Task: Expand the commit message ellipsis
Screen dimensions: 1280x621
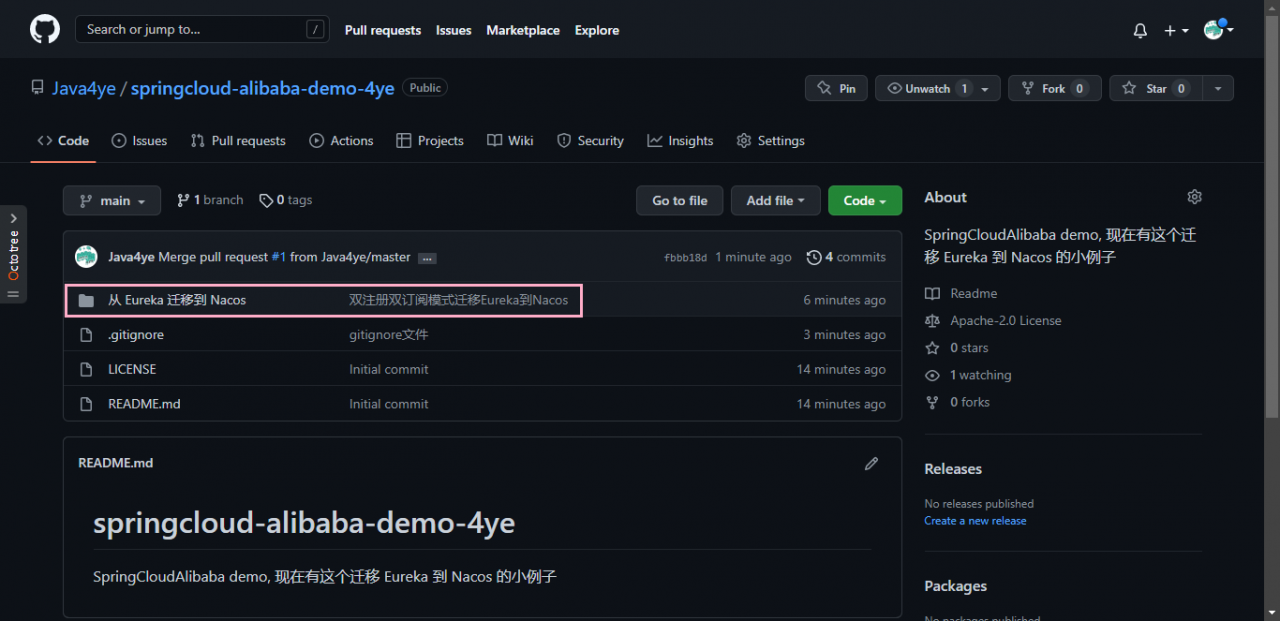Action: click(427, 258)
